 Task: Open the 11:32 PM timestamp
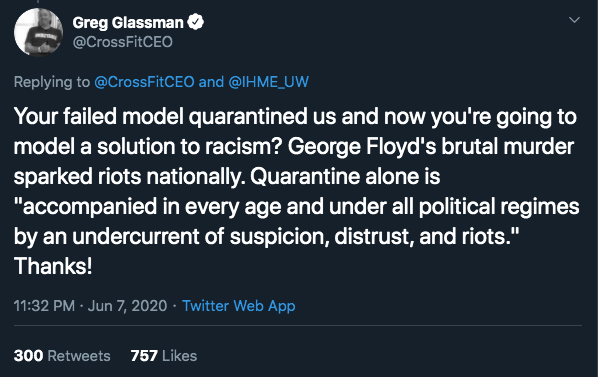44,306
